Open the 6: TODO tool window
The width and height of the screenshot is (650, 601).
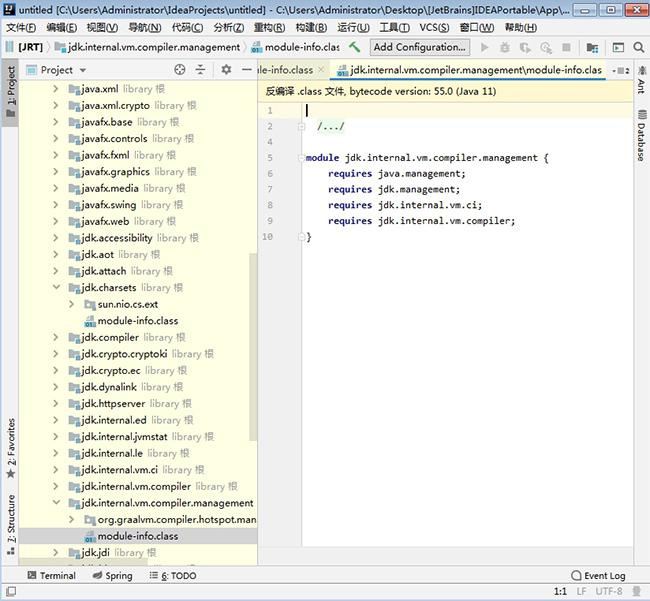click(x=173, y=576)
